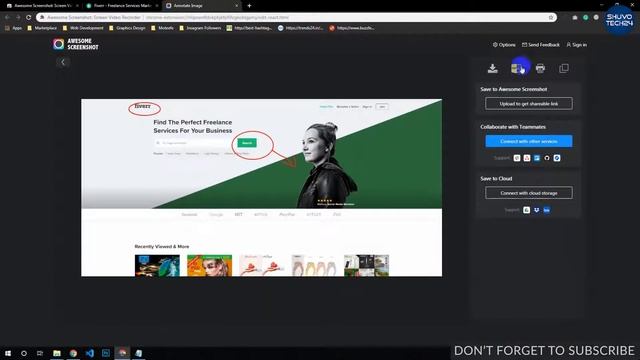Open the best-hashtag bookmark link
640x360 pixels.
coord(249,28)
